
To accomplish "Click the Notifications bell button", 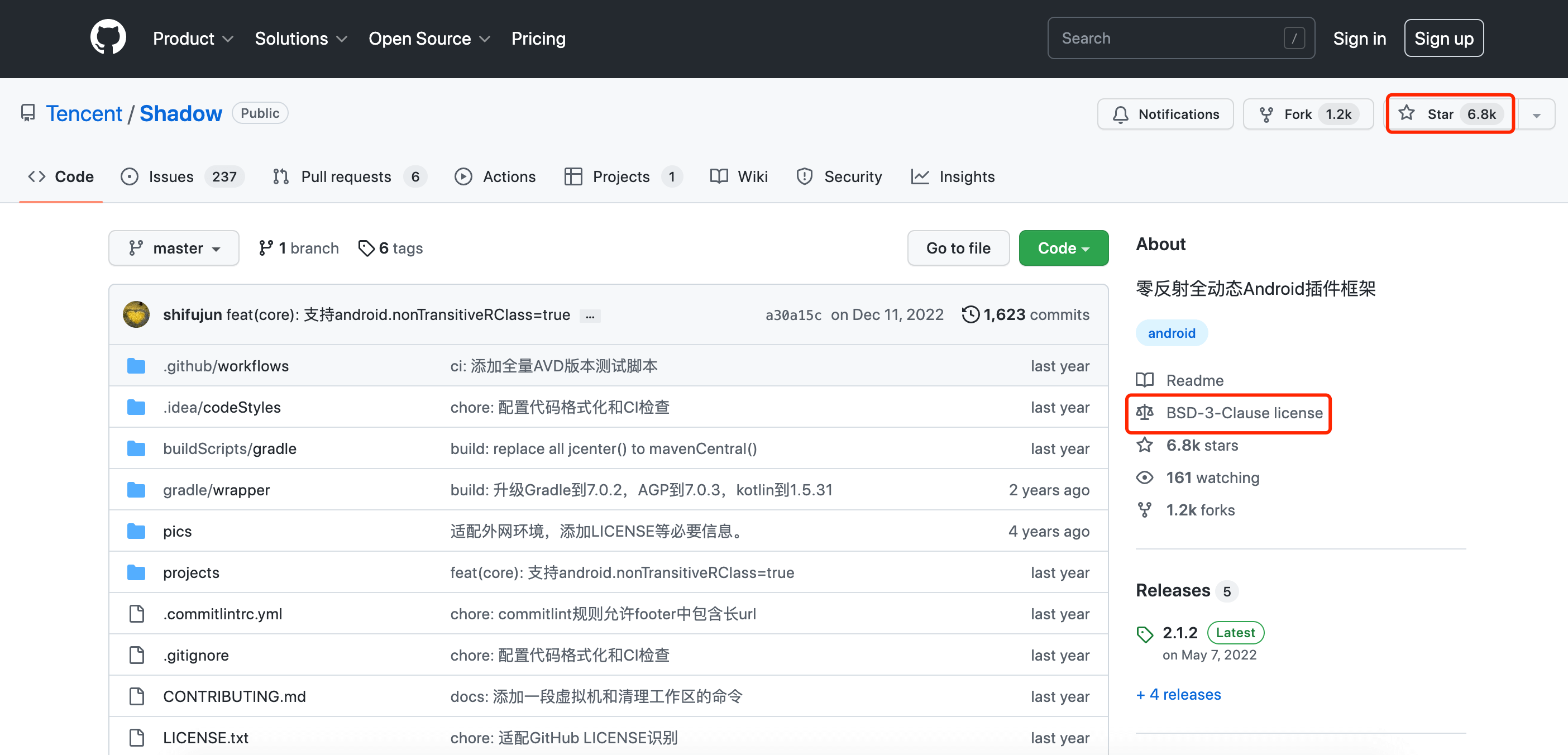I will pyautogui.click(x=1165, y=114).
